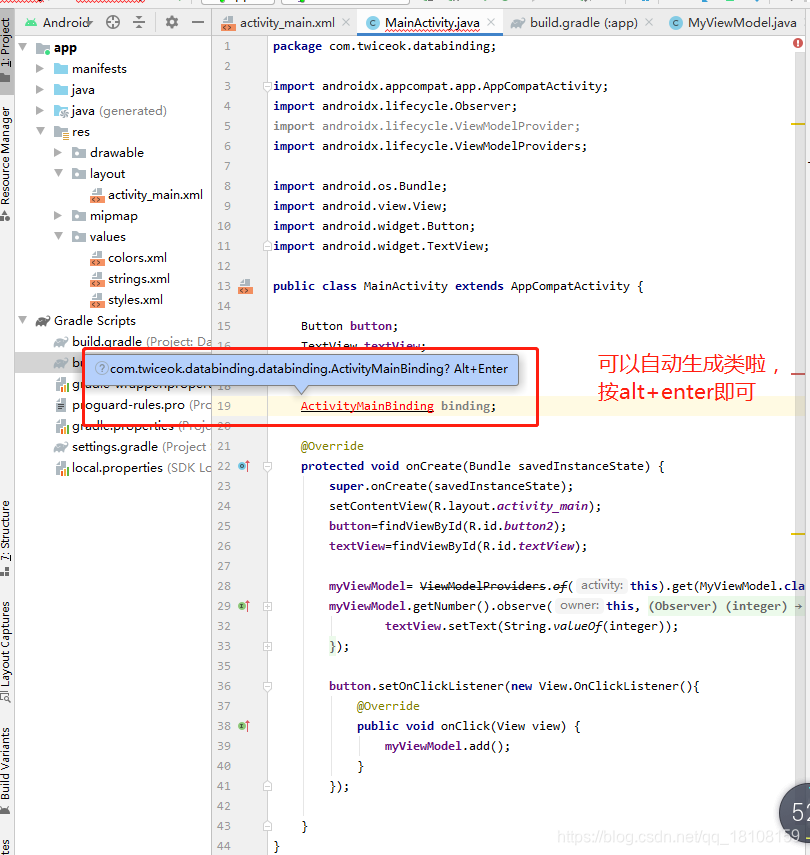Image resolution: width=810 pixels, height=855 pixels.
Task: Expand the java (generated) folder
Action: point(40,111)
